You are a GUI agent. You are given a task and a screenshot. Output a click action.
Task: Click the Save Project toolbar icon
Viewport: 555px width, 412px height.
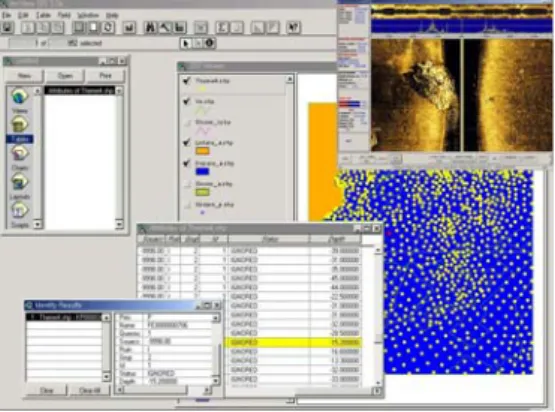pos(8,27)
